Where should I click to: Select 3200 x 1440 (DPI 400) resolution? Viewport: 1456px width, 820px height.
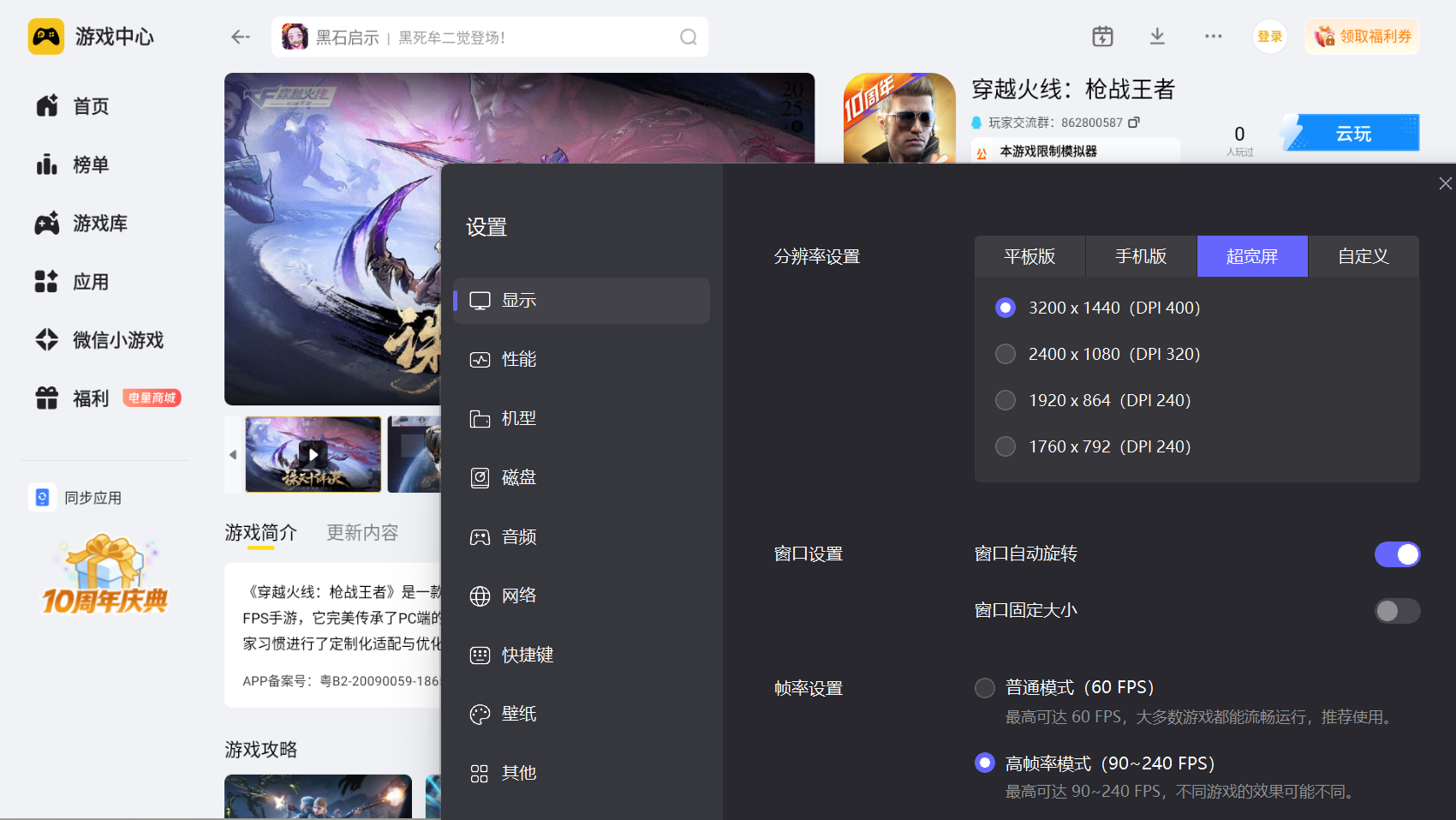[x=1005, y=308]
